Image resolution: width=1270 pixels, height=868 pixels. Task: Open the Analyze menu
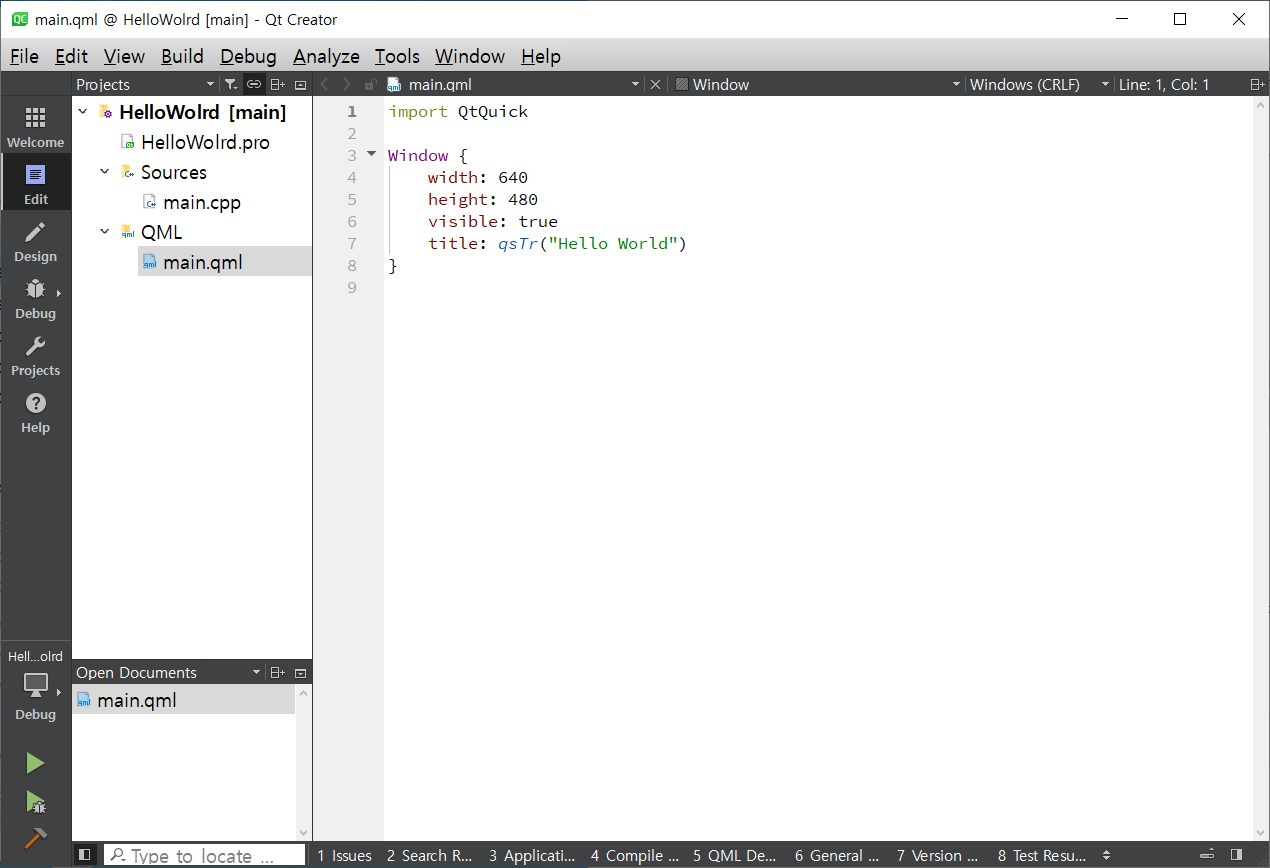tap(326, 56)
